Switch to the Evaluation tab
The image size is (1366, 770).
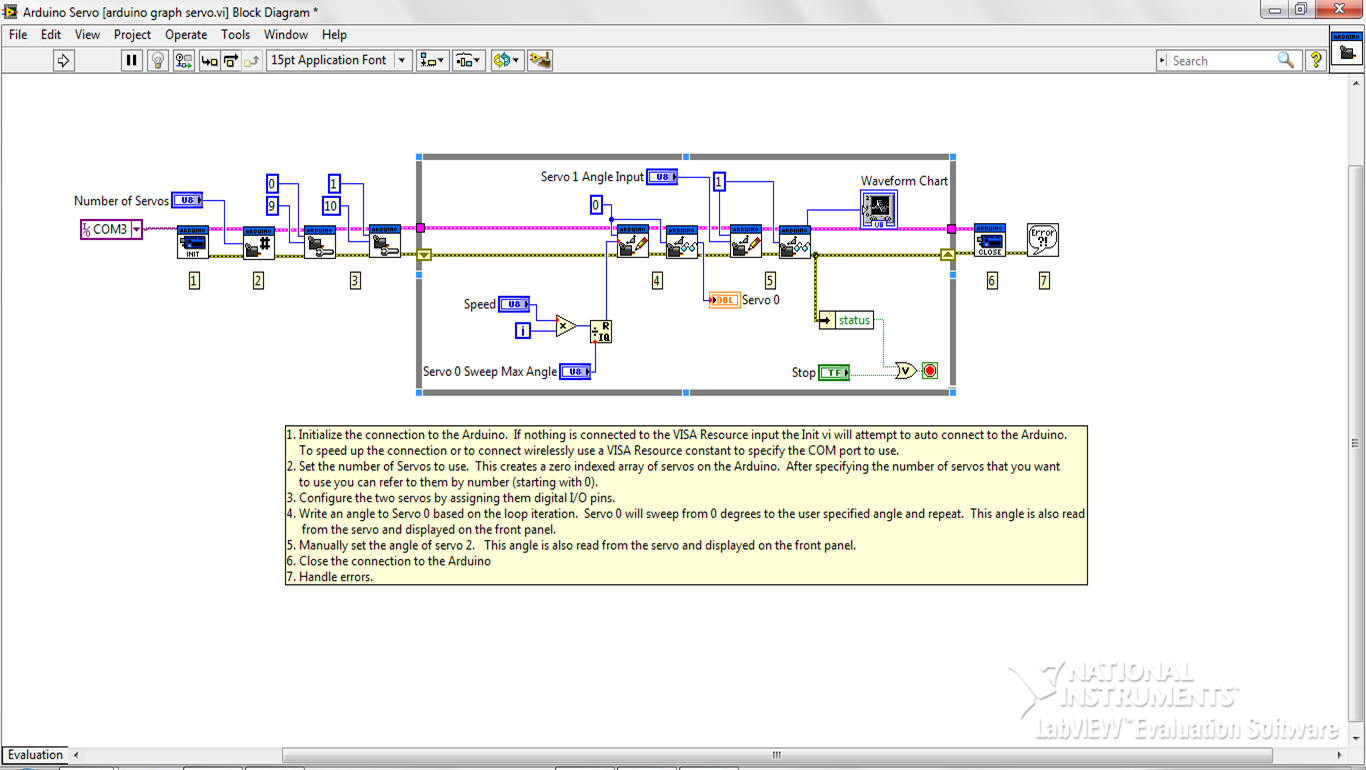[x=34, y=754]
